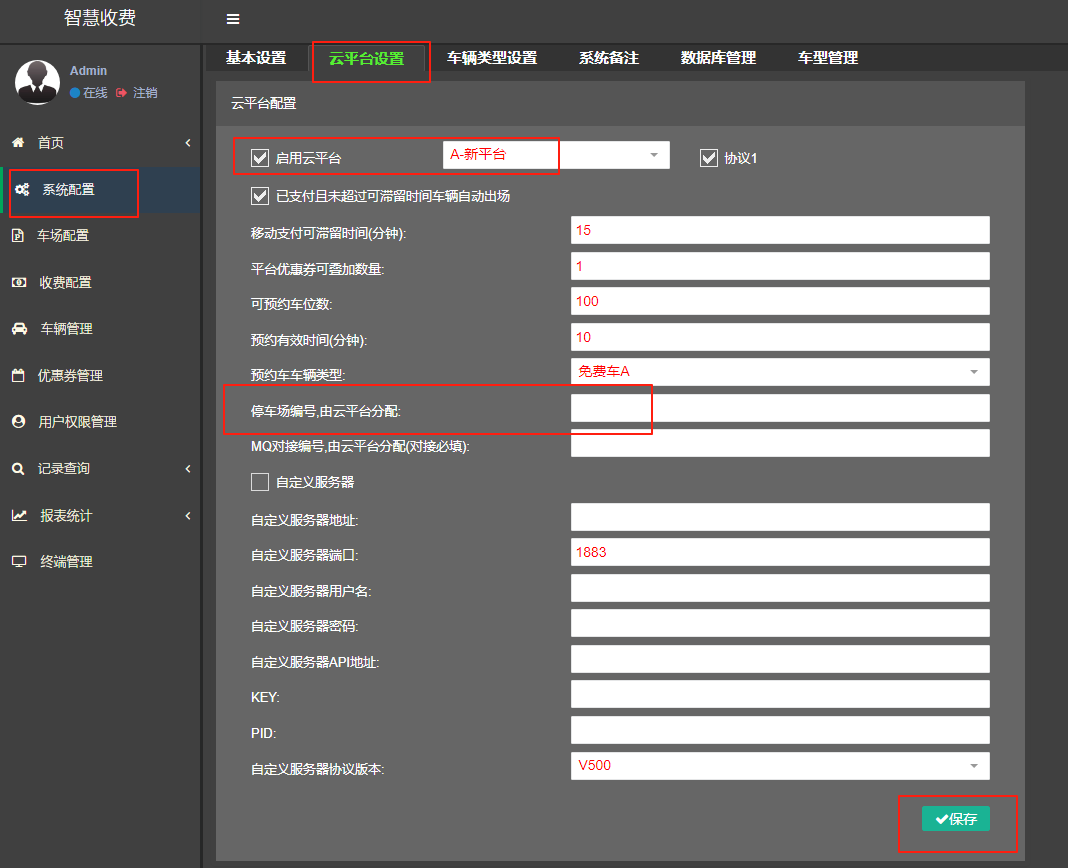Click the user icon for 用户权限管理

(18, 422)
